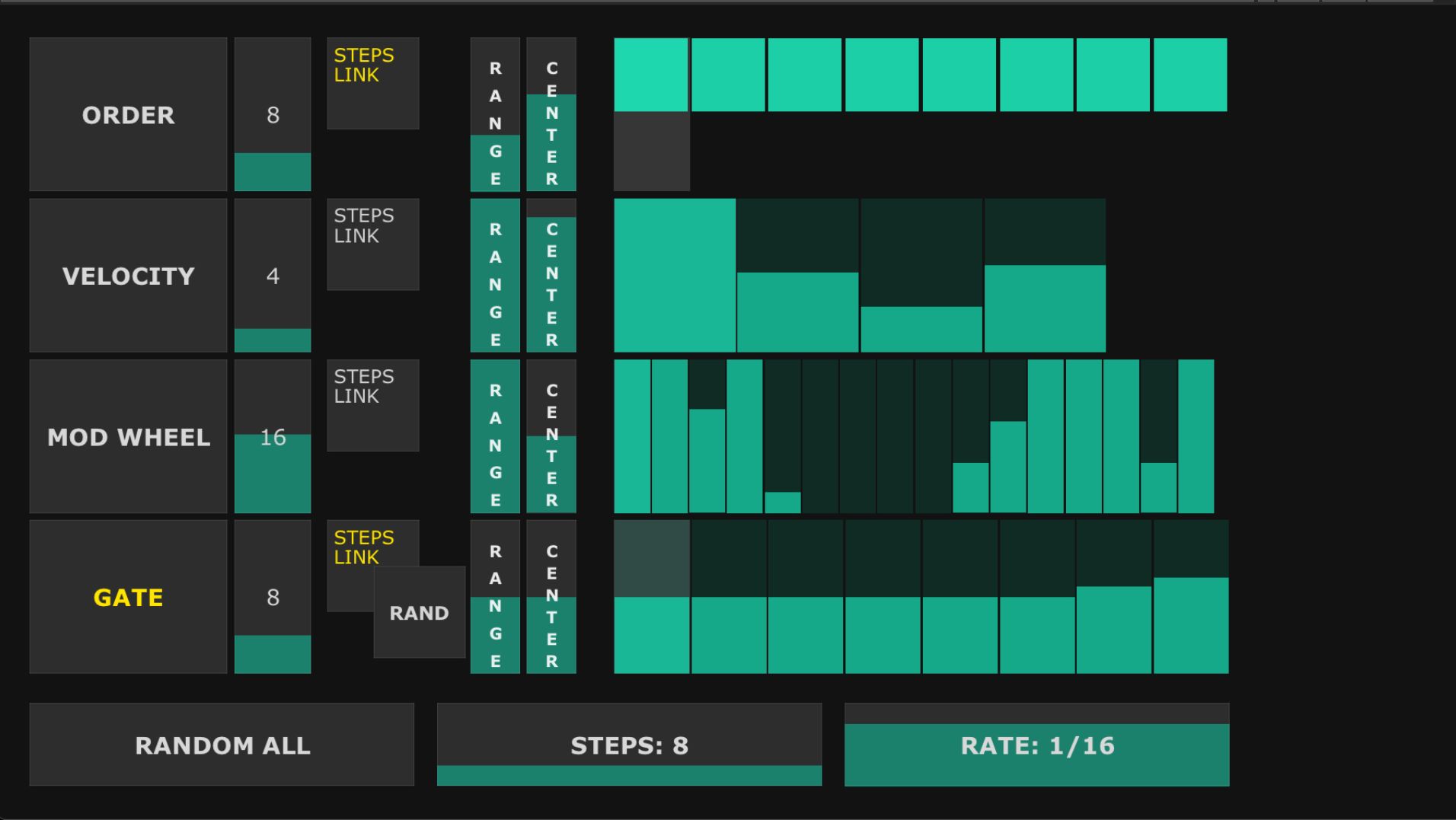This screenshot has height=820, width=1456.
Task: Select the GATE row label
Action: coord(127,598)
